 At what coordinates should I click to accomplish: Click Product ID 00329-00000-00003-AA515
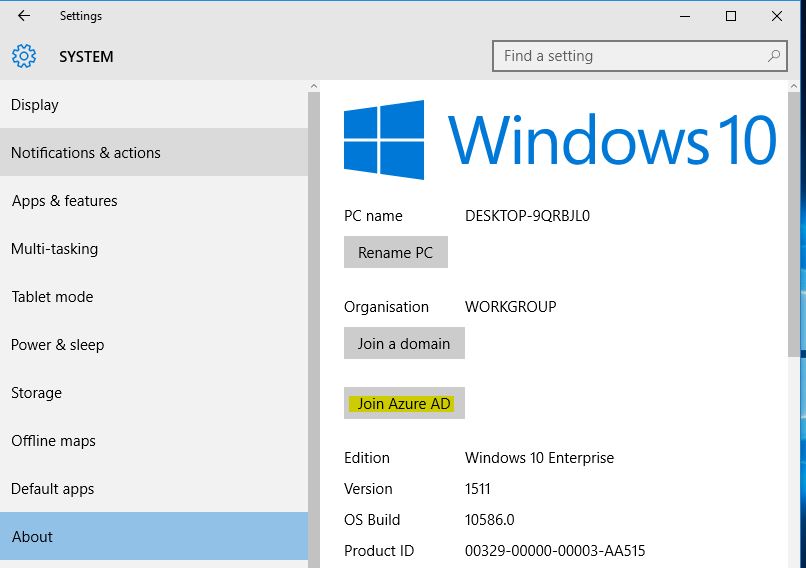555,551
